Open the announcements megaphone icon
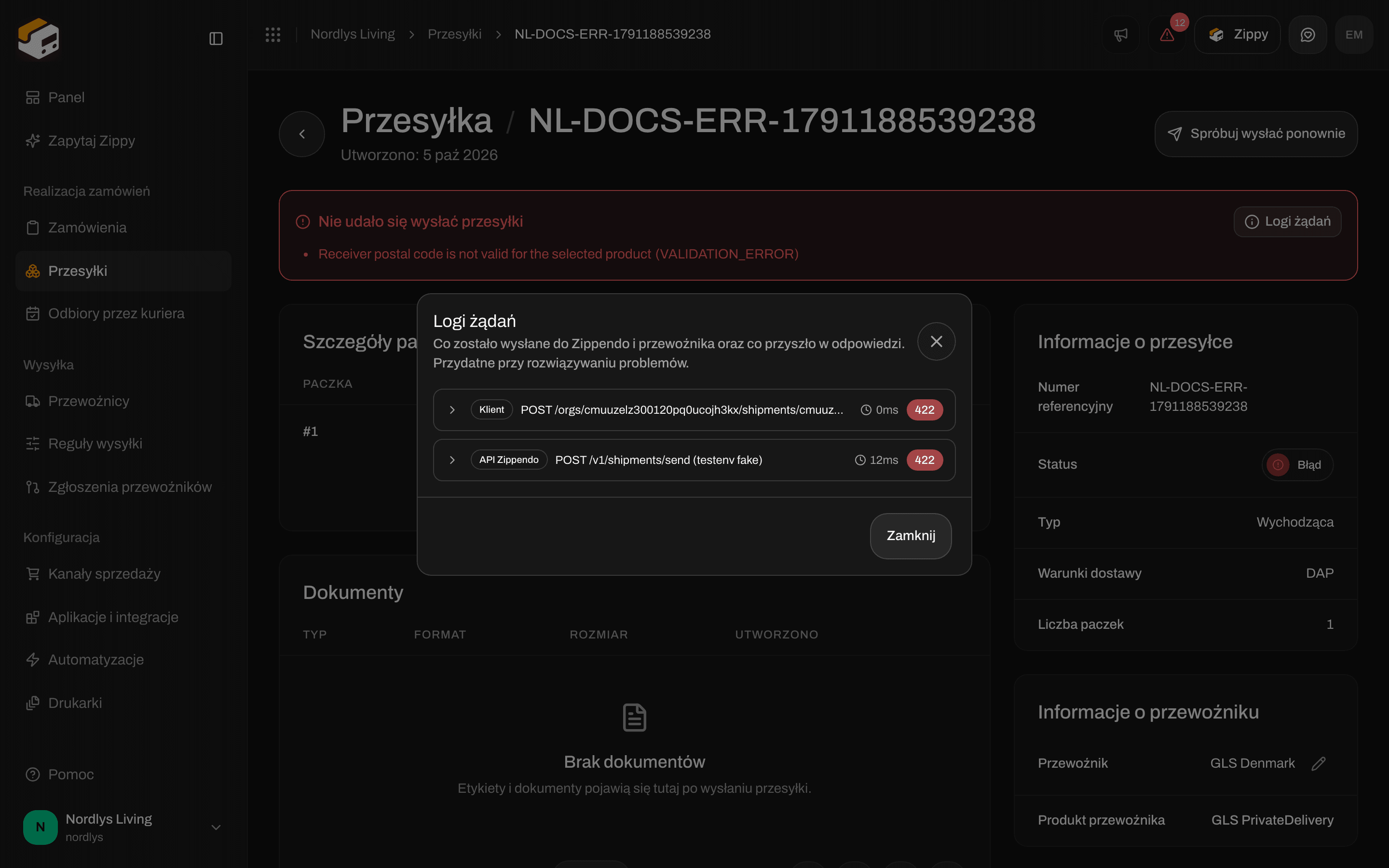Viewport: 1389px width, 868px height. (x=1120, y=34)
